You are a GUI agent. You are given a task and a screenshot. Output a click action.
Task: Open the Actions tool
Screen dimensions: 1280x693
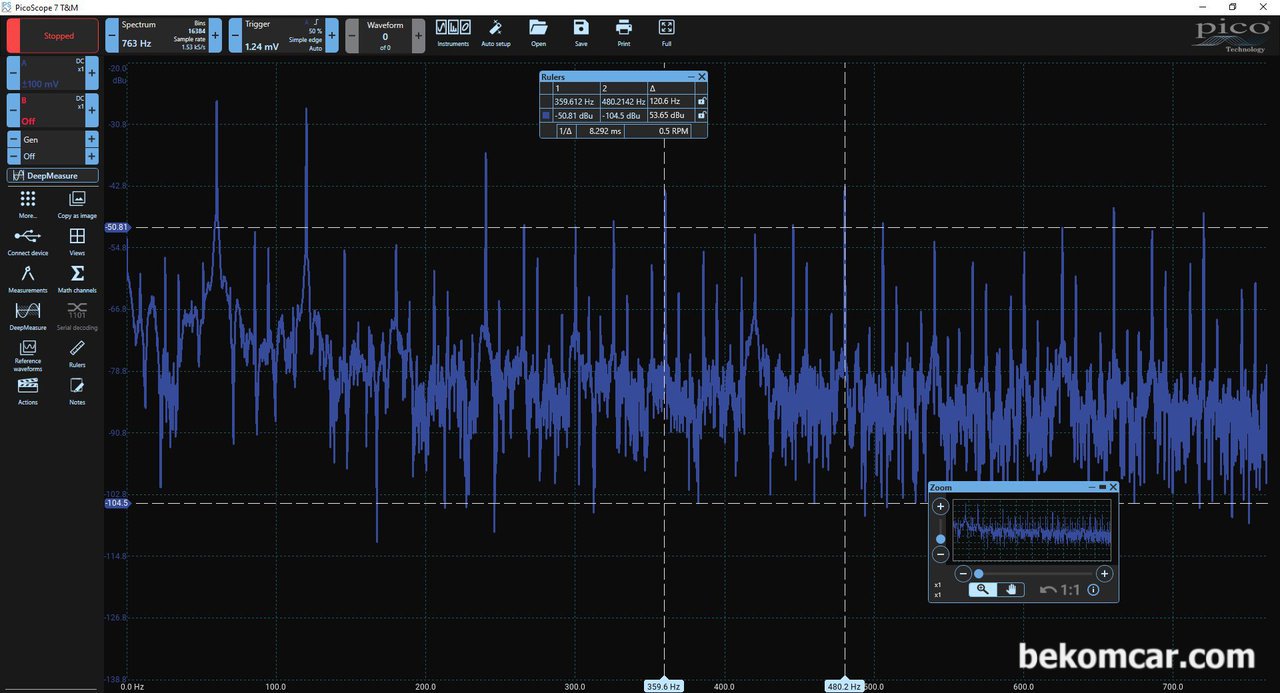pyautogui.click(x=28, y=391)
